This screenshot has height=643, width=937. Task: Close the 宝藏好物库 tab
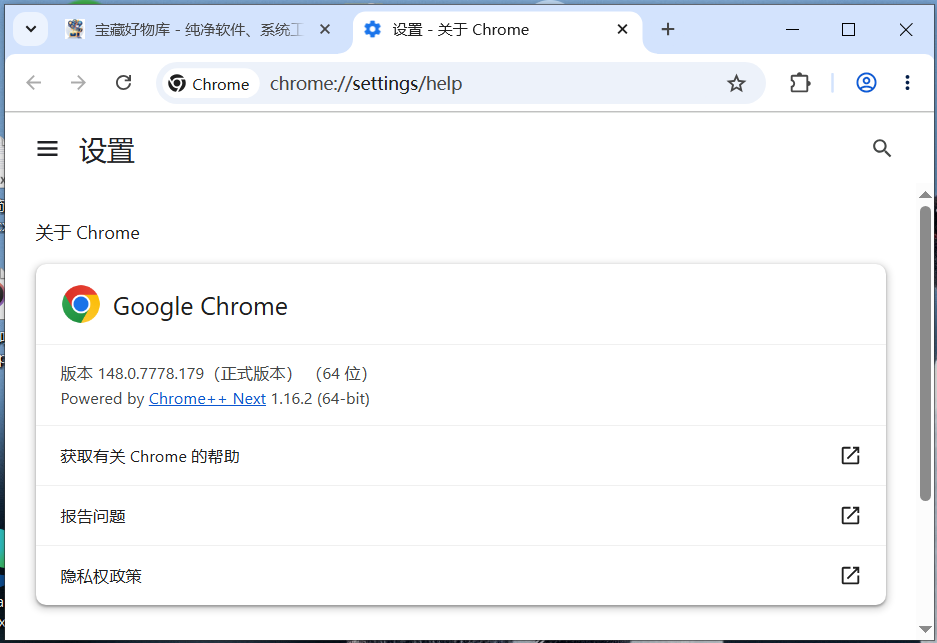pyautogui.click(x=324, y=29)
